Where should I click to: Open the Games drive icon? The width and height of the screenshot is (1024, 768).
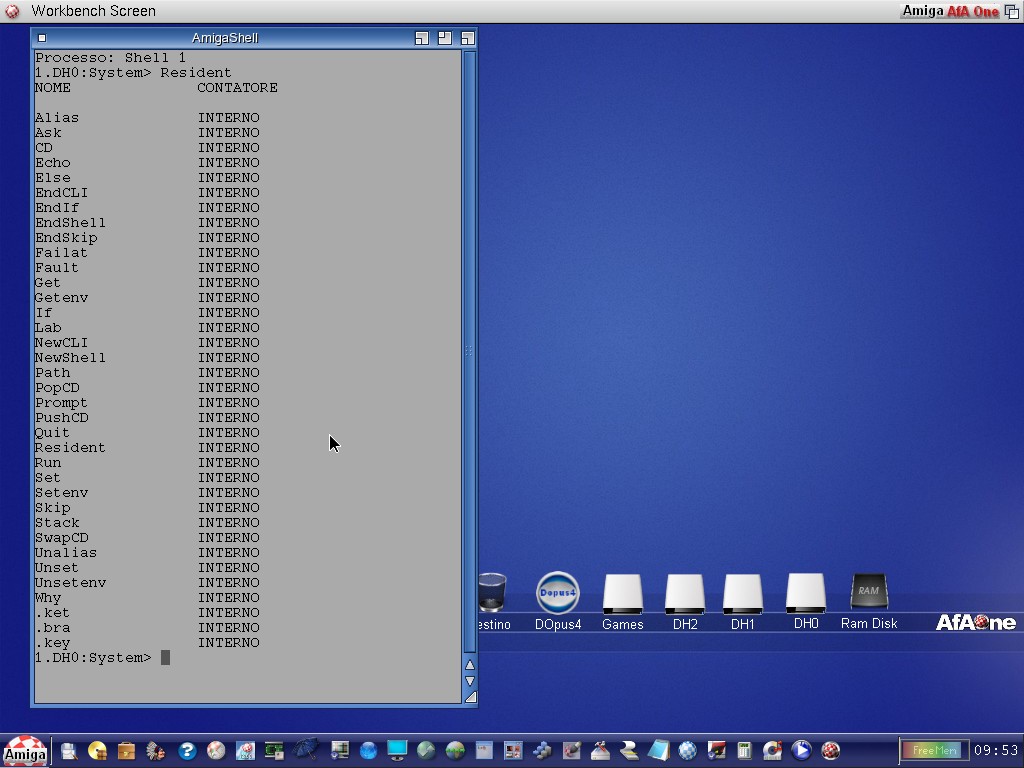point(622,594)
